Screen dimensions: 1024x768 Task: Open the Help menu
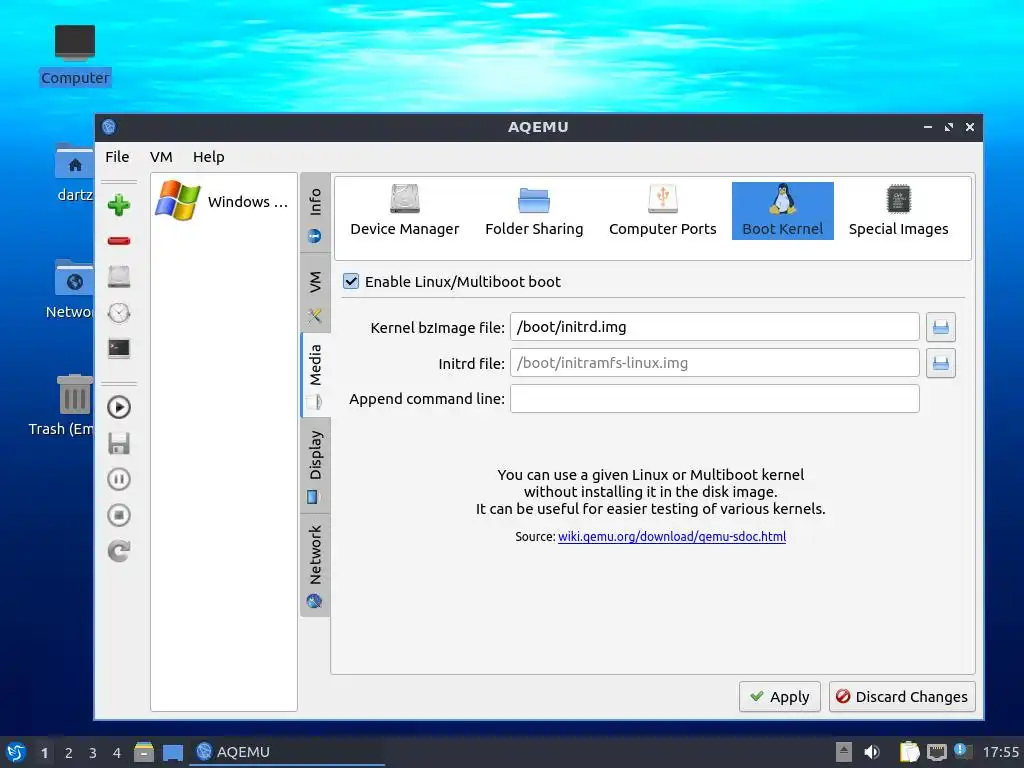208,157
